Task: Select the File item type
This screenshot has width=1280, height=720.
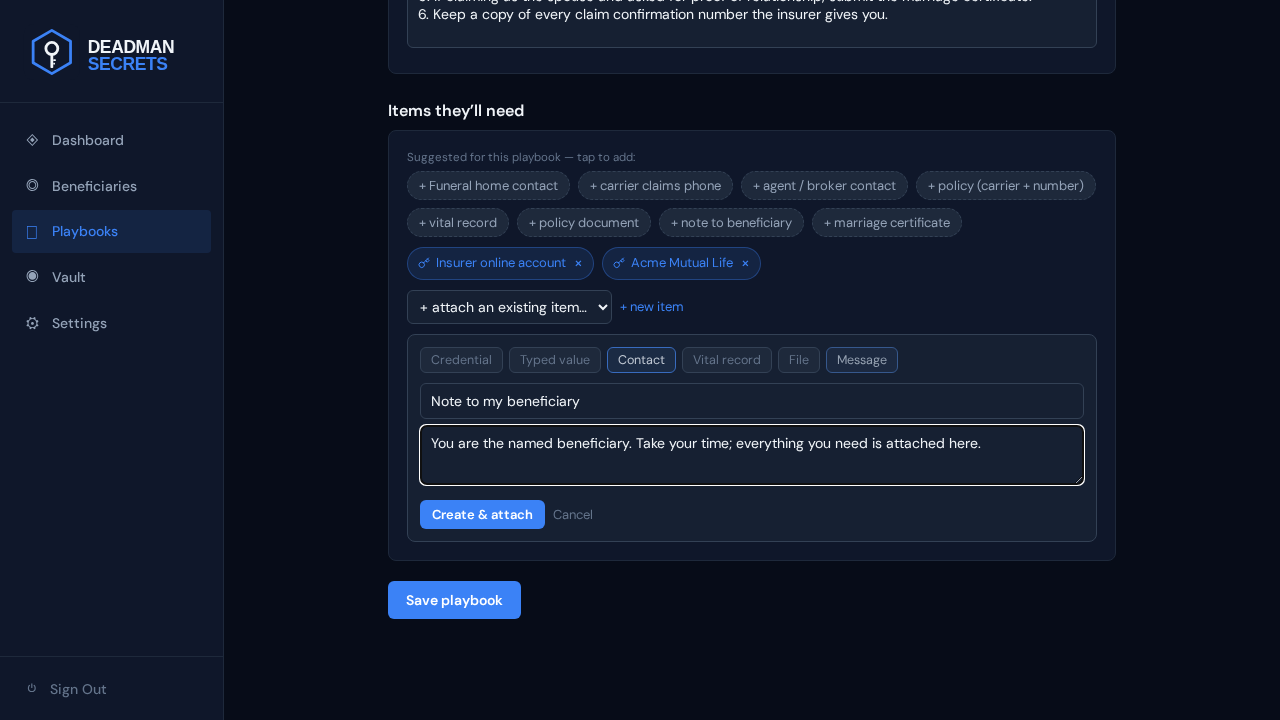Action: coord(799,360)
